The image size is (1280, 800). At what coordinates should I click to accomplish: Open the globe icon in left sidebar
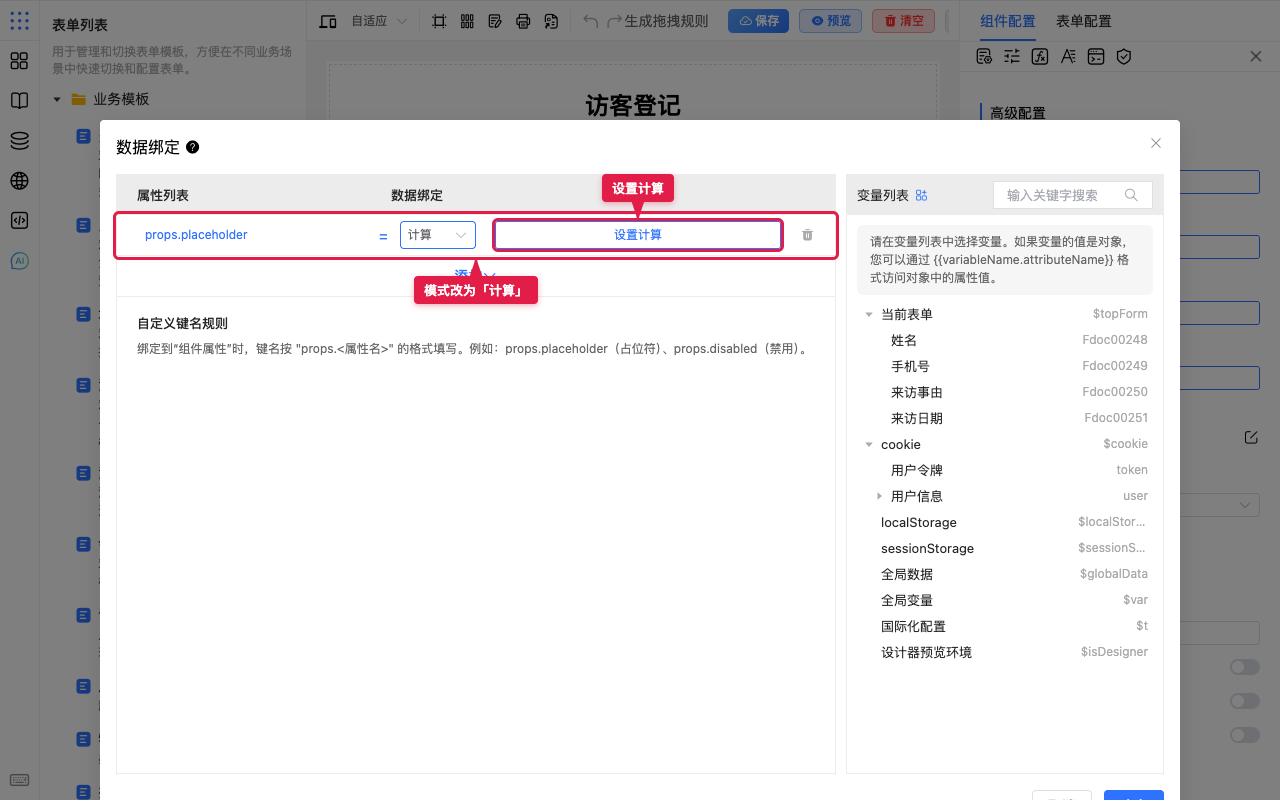tap(19, 181)
